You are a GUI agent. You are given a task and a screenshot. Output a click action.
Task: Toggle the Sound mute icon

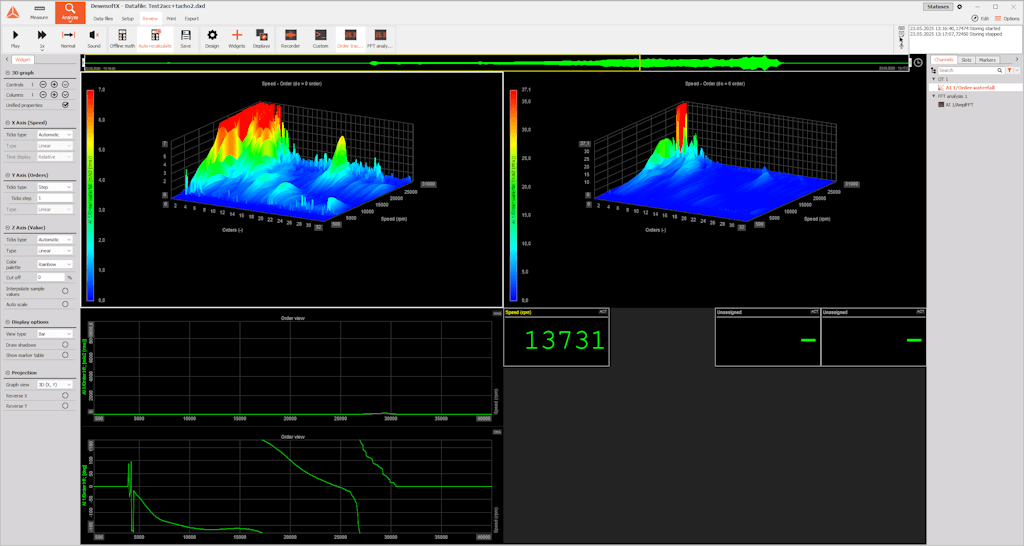[x=93, y=38]
